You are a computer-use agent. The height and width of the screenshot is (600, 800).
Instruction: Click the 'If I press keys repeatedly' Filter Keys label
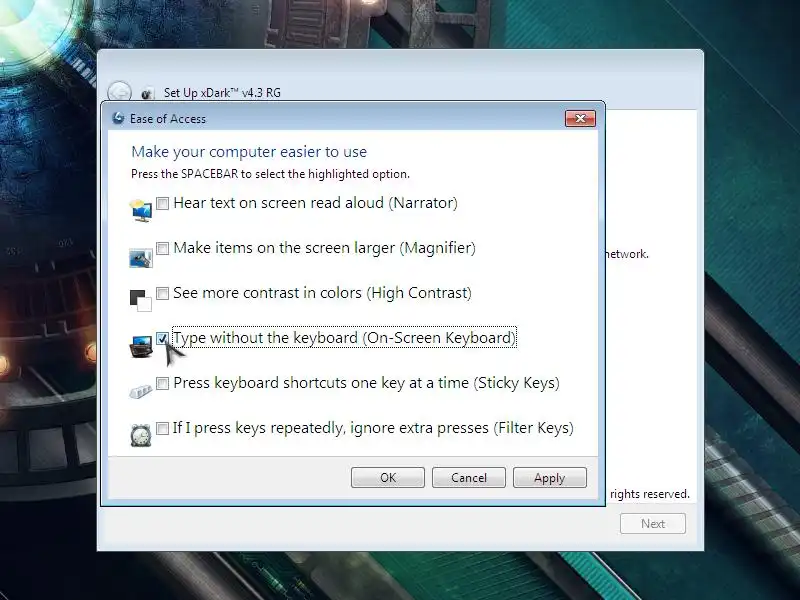373,428
